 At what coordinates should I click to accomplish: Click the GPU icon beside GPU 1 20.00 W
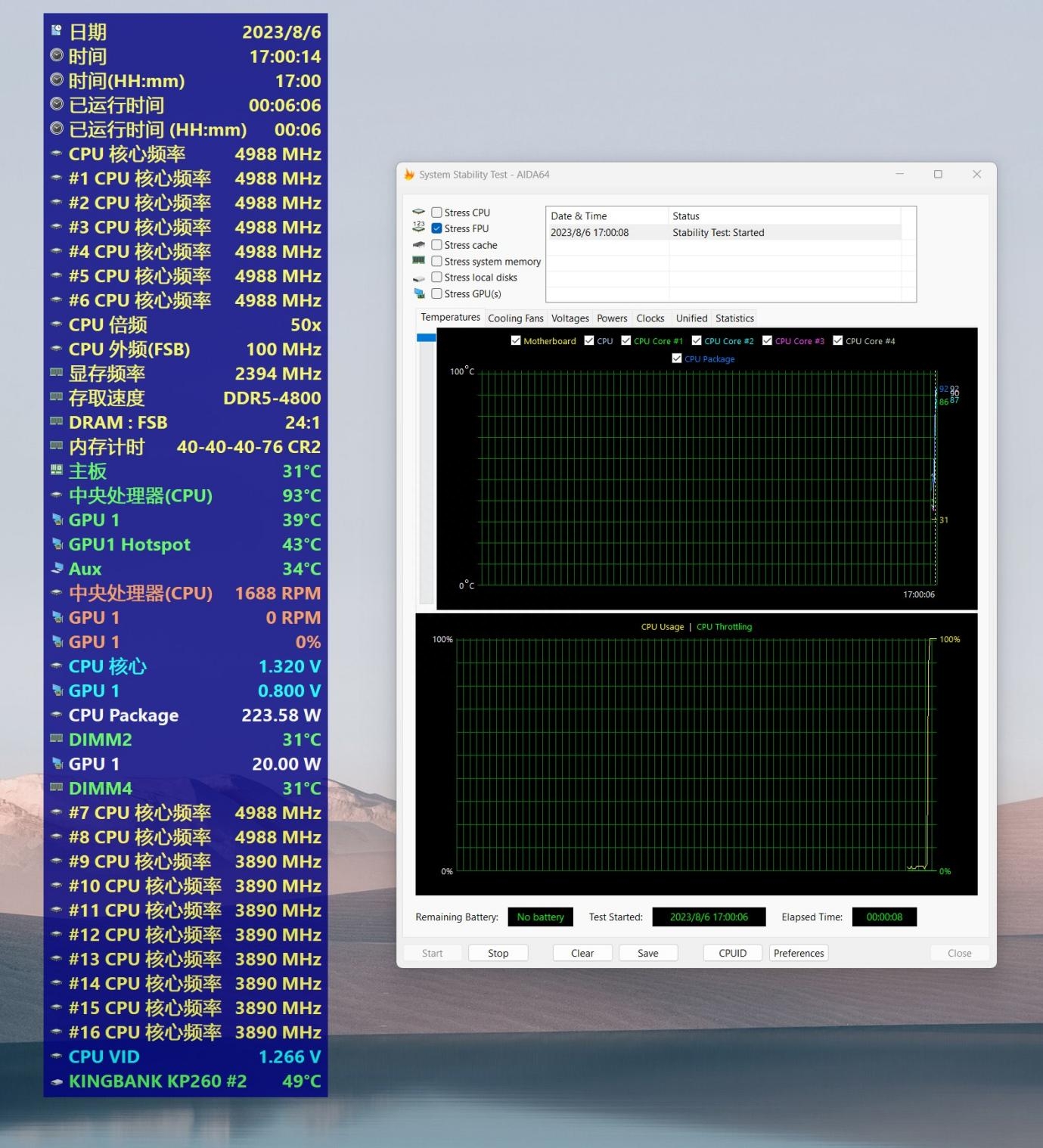(x=56, y=763)
